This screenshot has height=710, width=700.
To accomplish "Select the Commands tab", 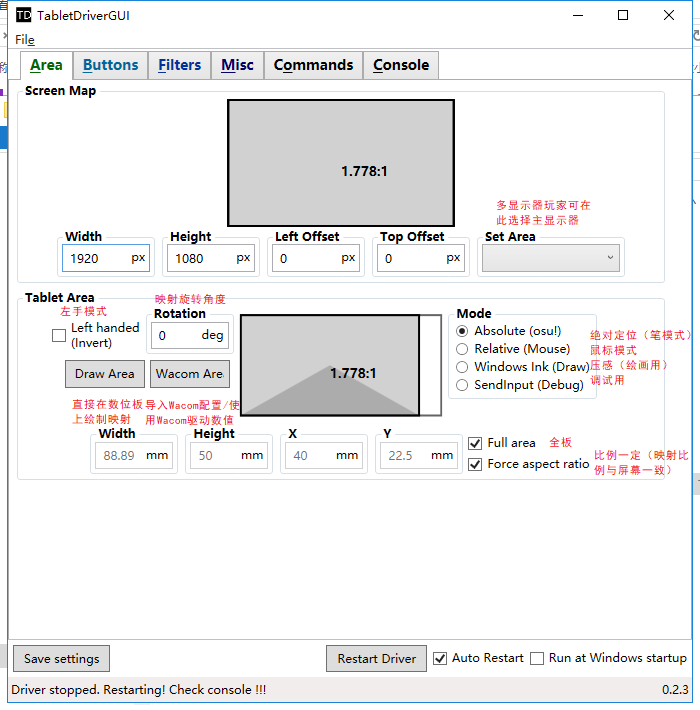I will (x=313, y=65).
